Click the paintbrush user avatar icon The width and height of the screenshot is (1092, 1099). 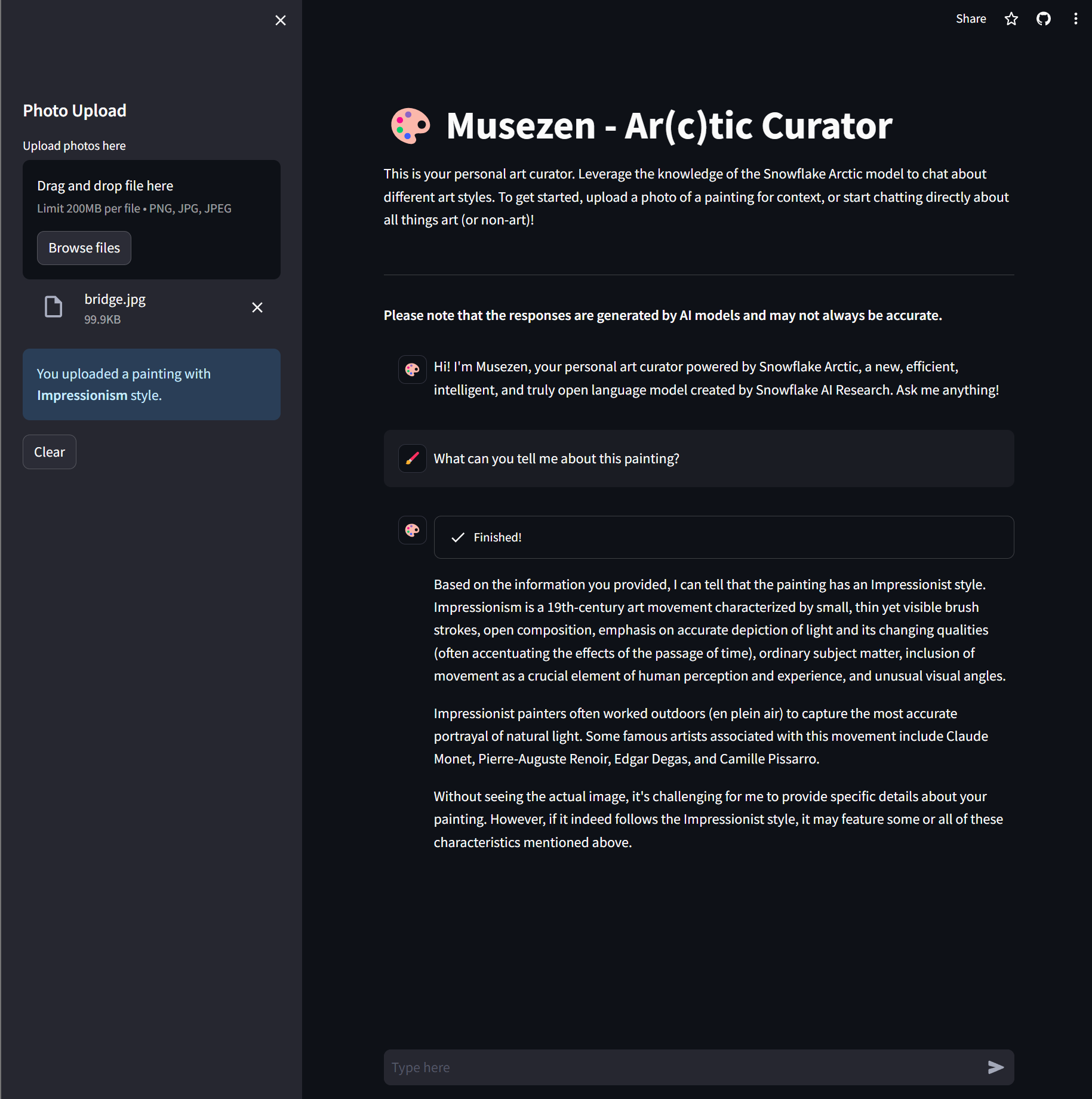pos(413,458)
